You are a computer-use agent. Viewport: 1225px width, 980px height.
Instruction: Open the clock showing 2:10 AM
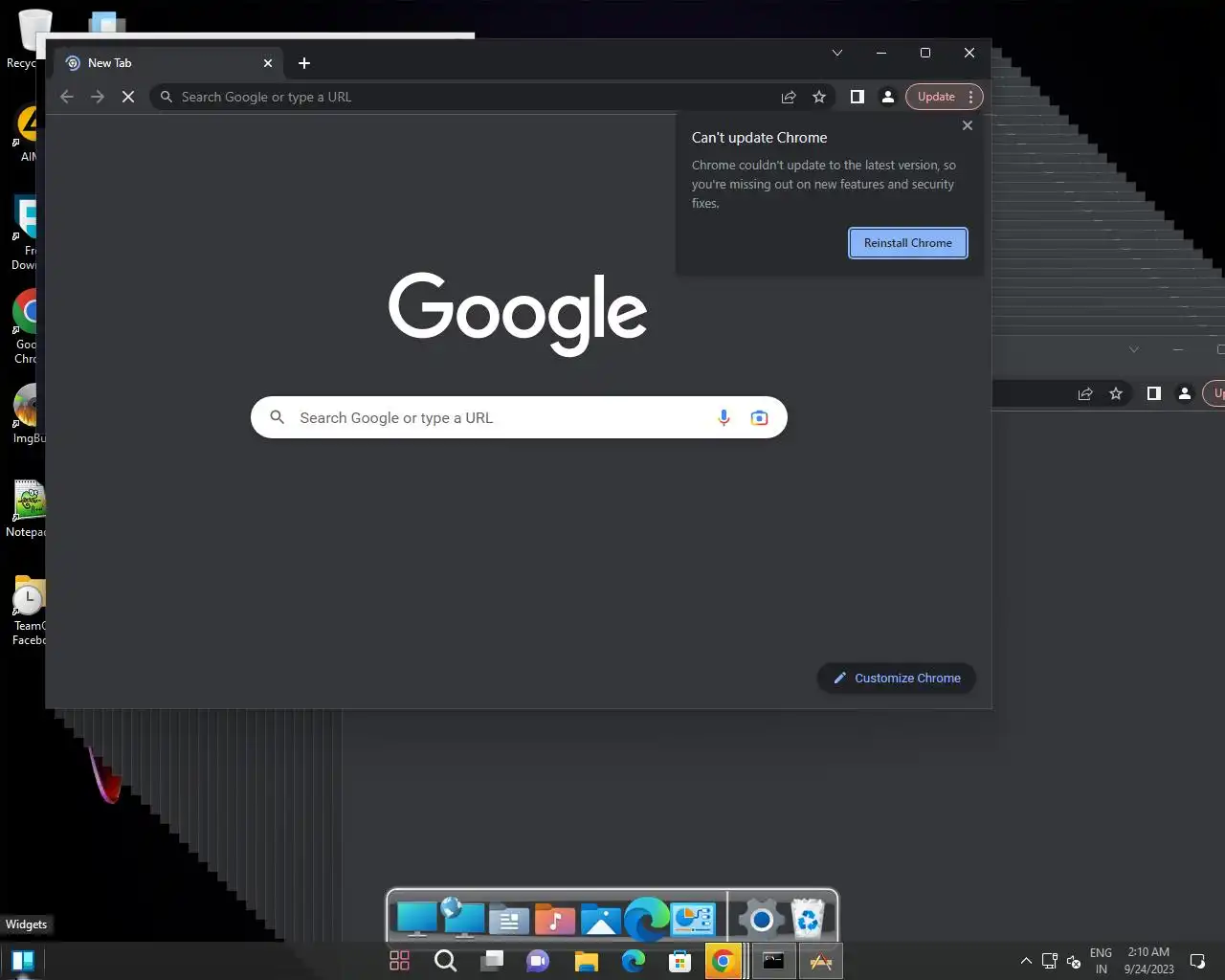1148,961
